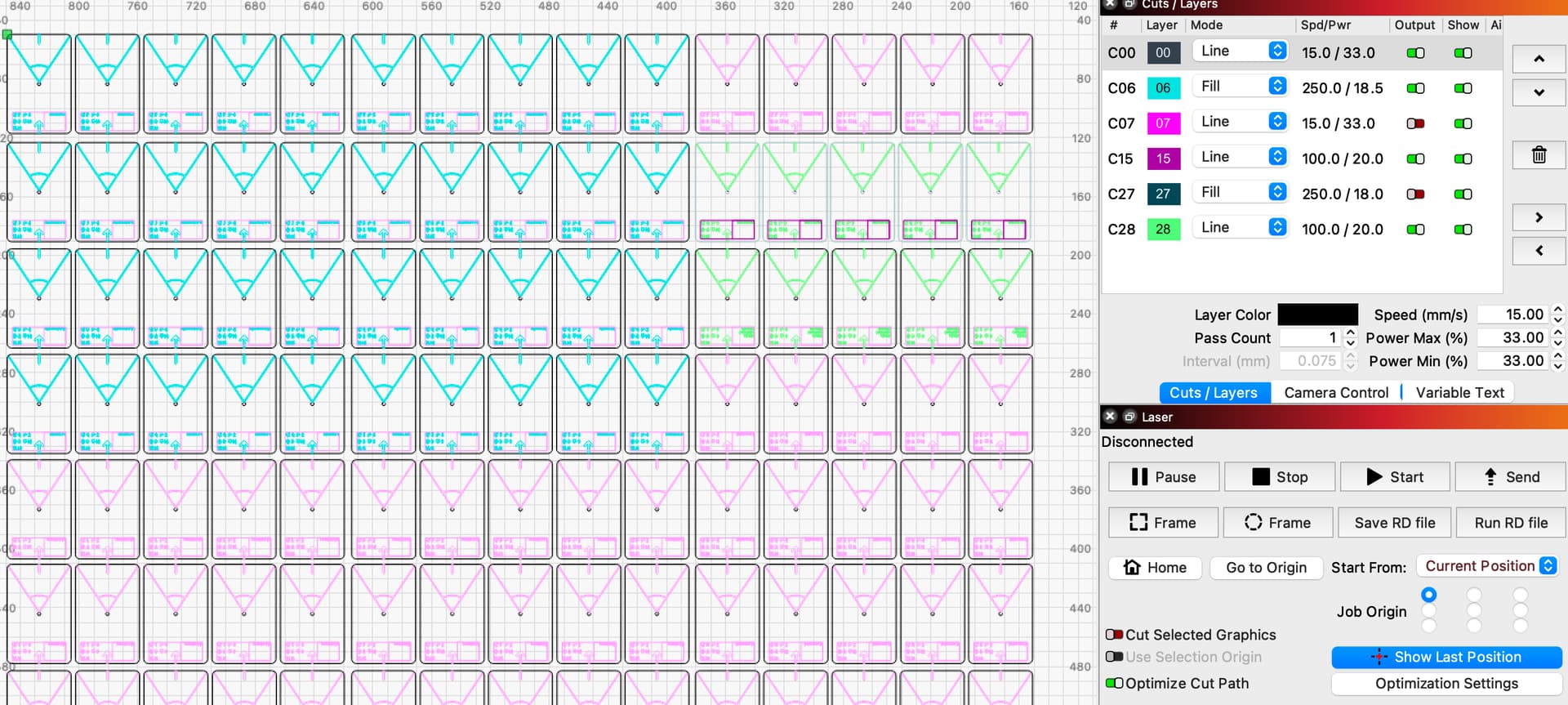Open Mode dropdown for layer C07
This screenshot has width=1568, height=705.
(x=1240, y=121)
